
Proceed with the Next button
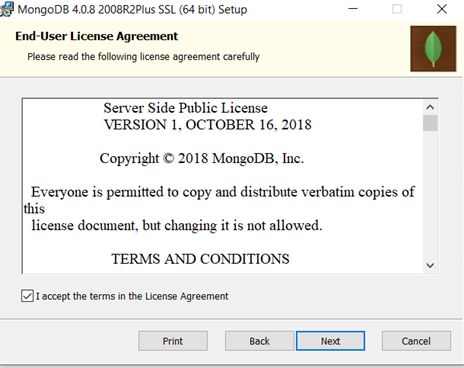coord(330,341)
